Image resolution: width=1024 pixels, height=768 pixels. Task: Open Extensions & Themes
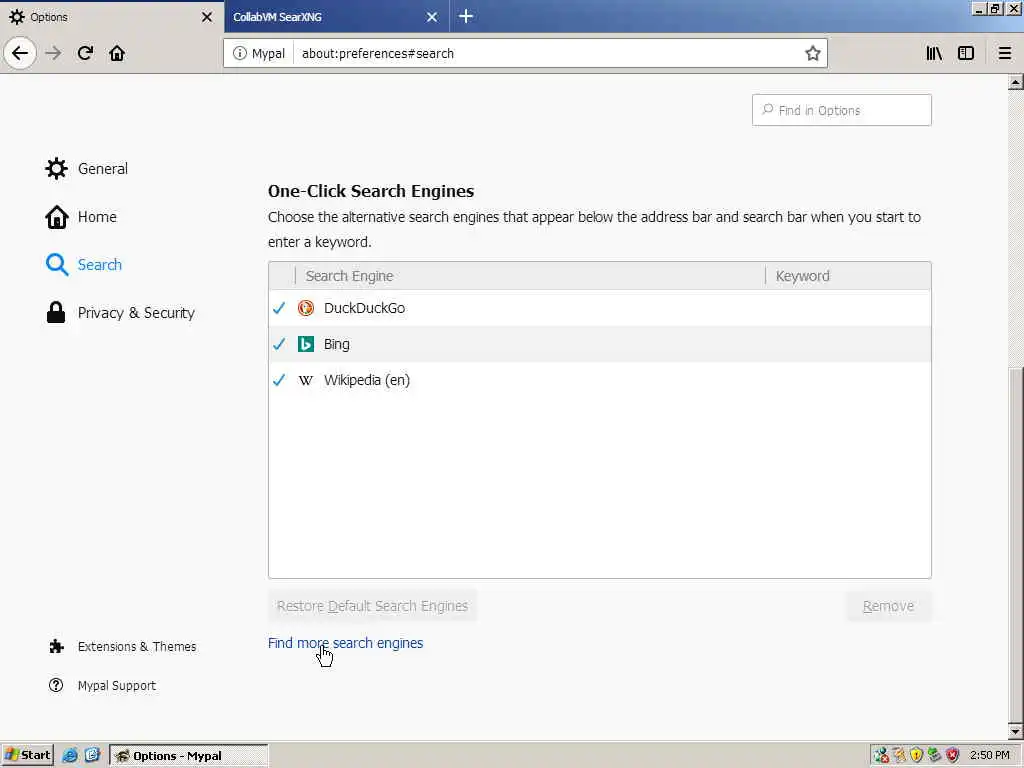[x=122, y=647]
